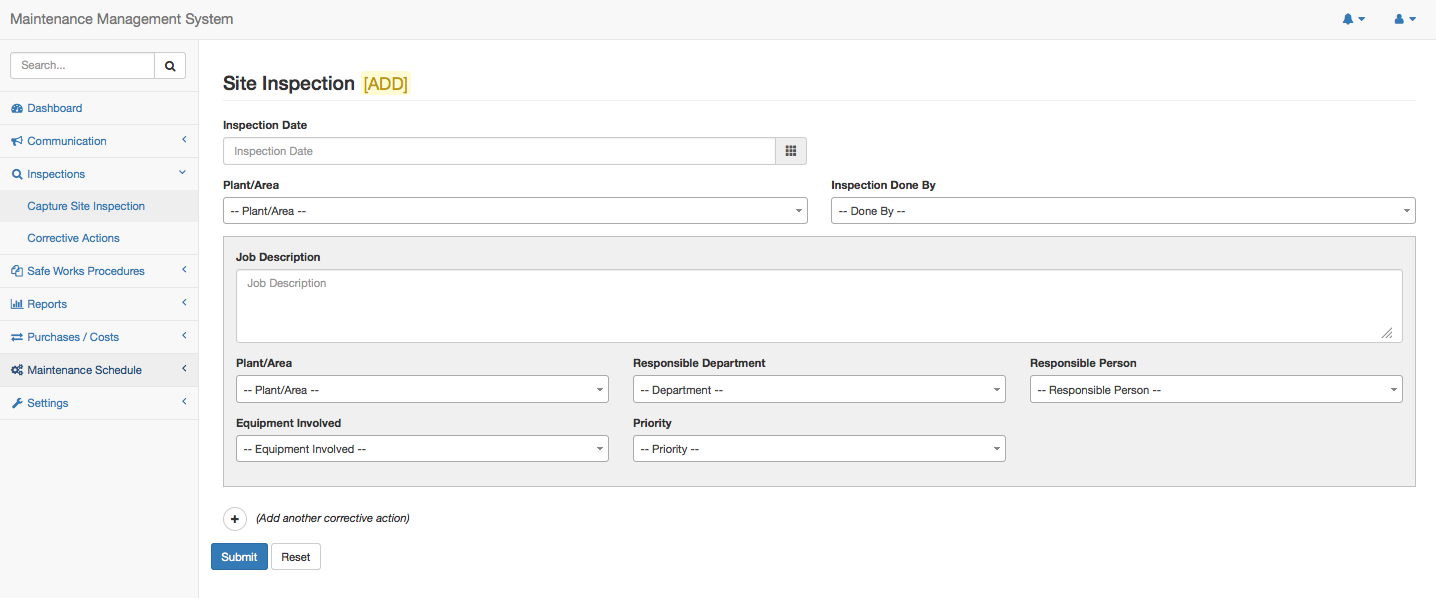This screenshot has width=1436, height=598.
Task: Click into the Job Description text area
Action: (x=818, y=306)
